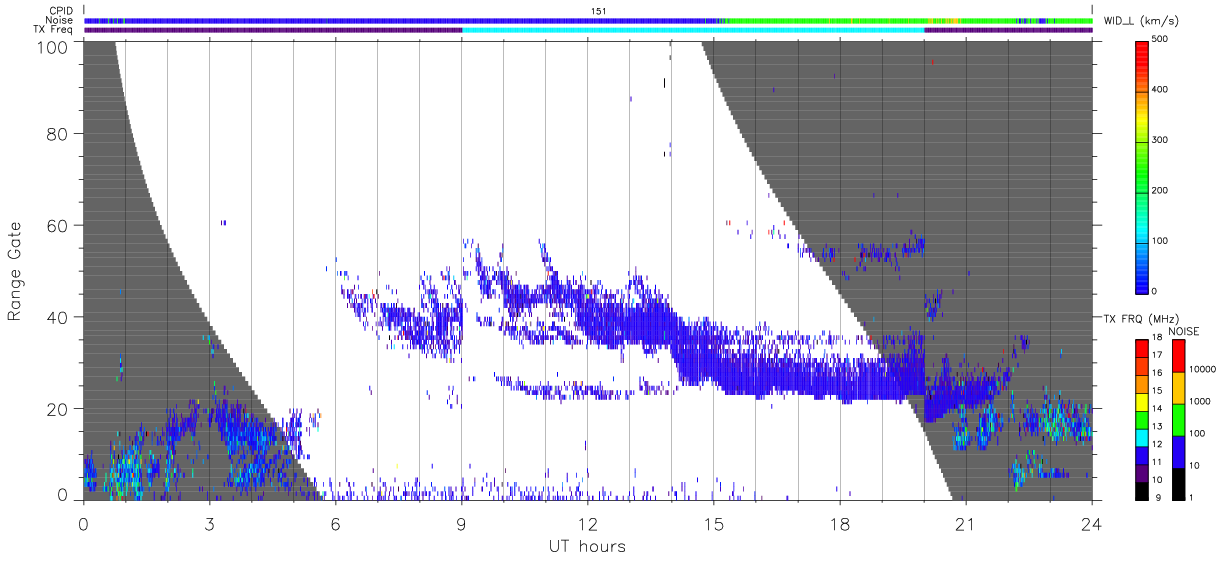Image resolution: width=1228 pixels, height=567 pixels.
Task: Click the 15 tick on UT hours axis
Action: click(713, 522)
